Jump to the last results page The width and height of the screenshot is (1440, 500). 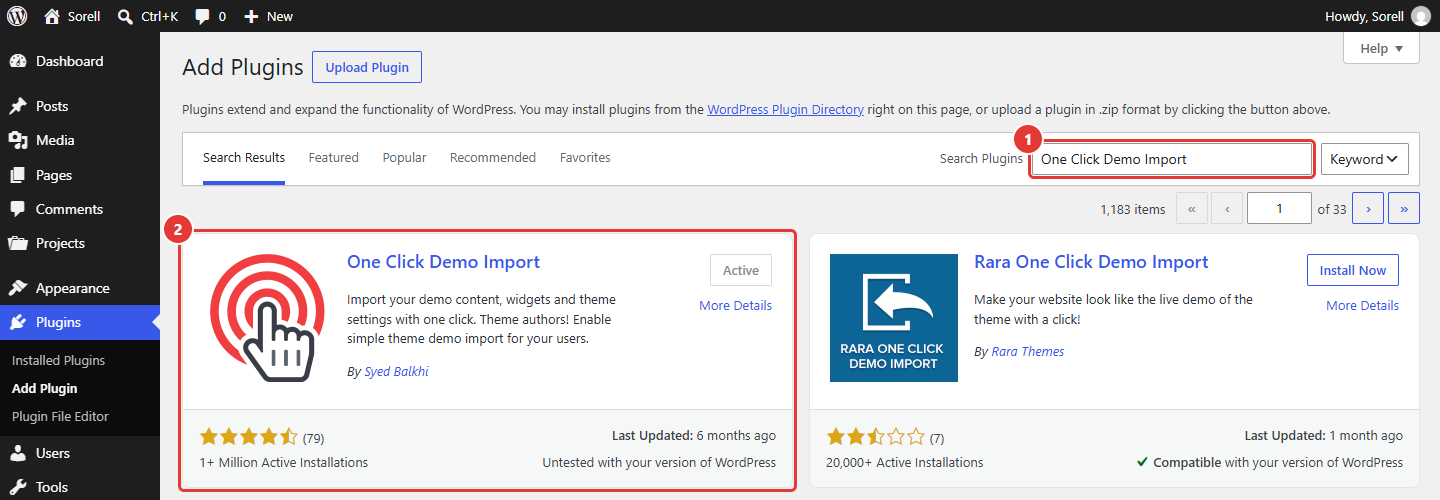[1404, 209]
